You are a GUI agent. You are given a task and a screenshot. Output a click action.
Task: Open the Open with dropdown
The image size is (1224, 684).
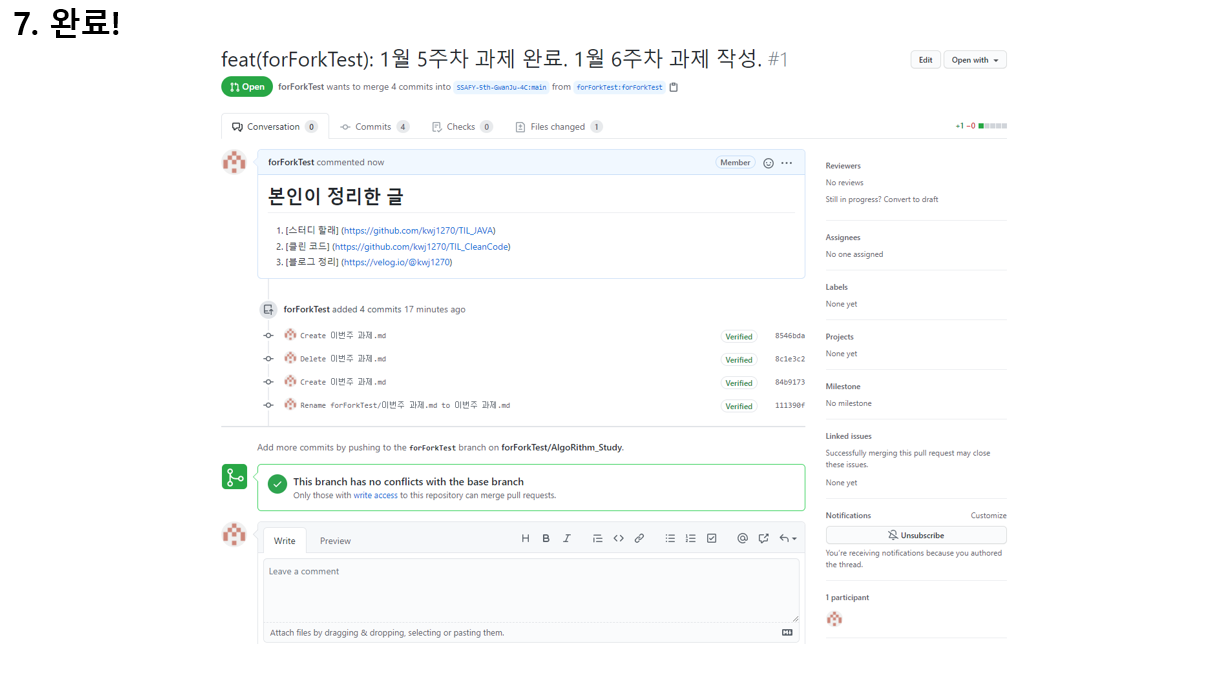(974, 59)
